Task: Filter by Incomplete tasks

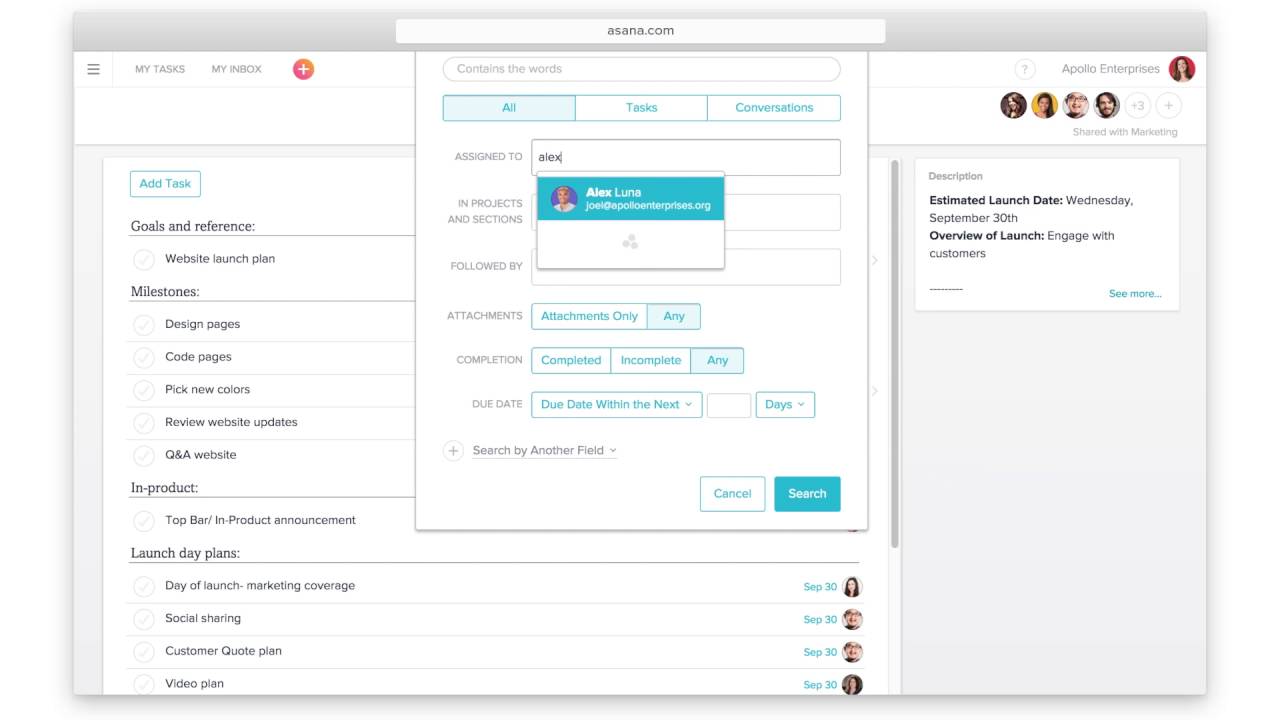Action: click(651, 361)
